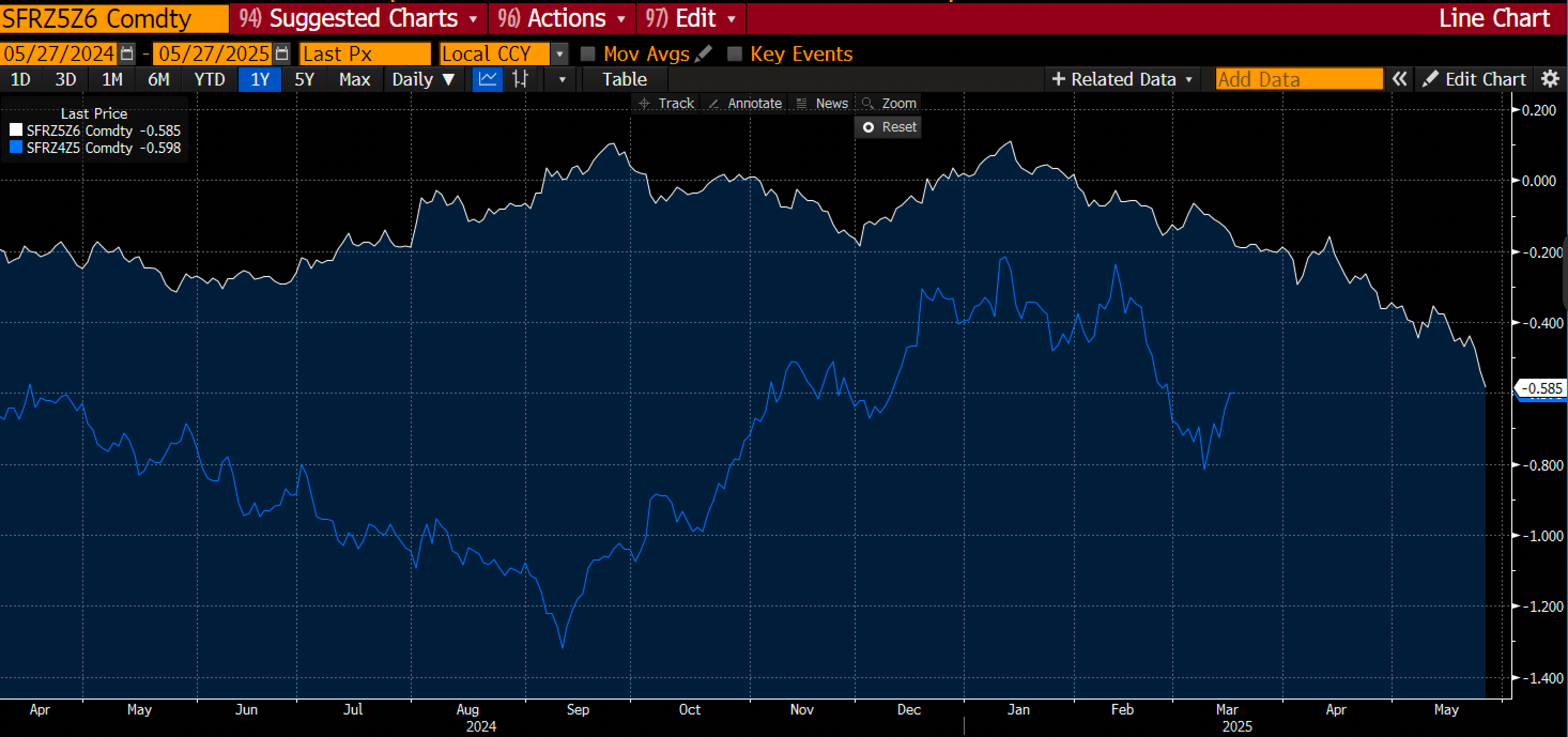Viewport: 1568px width, 737px height.
Task: Open the end date calendar picker
Action: [281, 53]
